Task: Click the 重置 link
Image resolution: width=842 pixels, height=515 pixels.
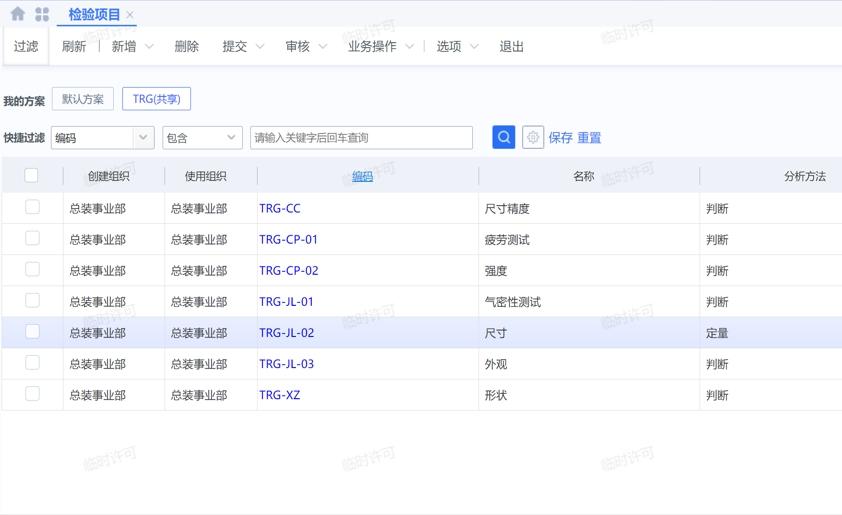Action: [x=589, y=138]
